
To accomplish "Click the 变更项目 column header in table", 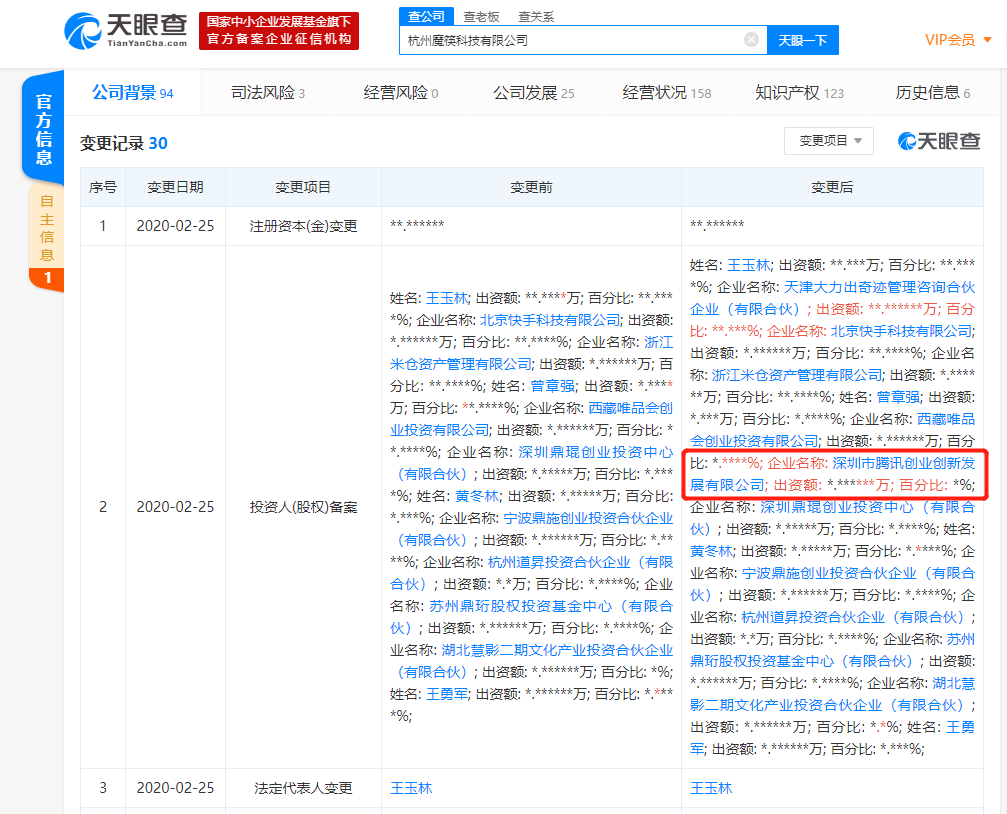I will pos(303,187).
